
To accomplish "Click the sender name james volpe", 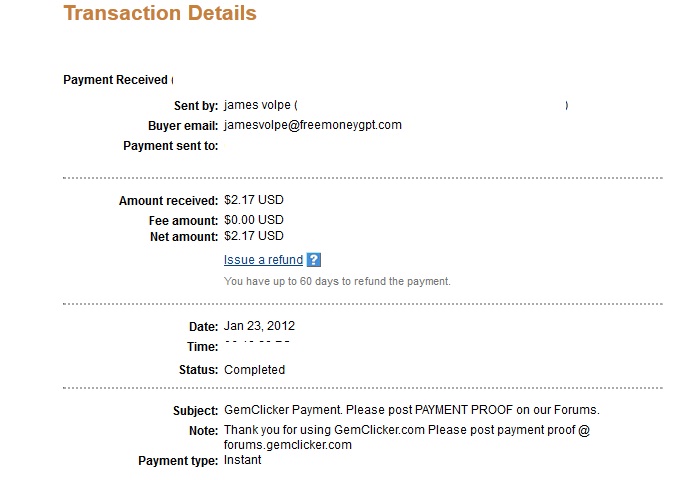I will (x=258, y=105).
